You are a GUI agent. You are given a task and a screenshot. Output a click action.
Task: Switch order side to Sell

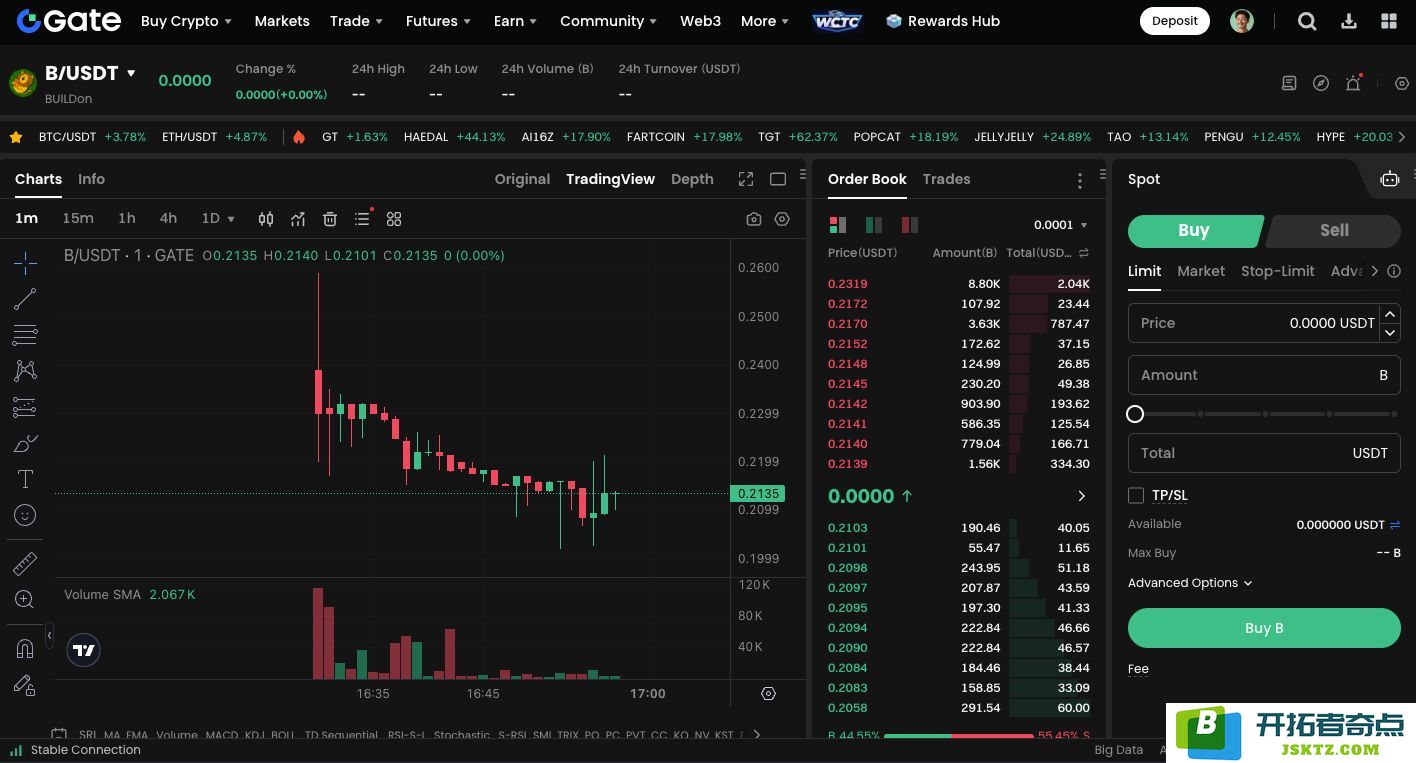coord(1334,230)
